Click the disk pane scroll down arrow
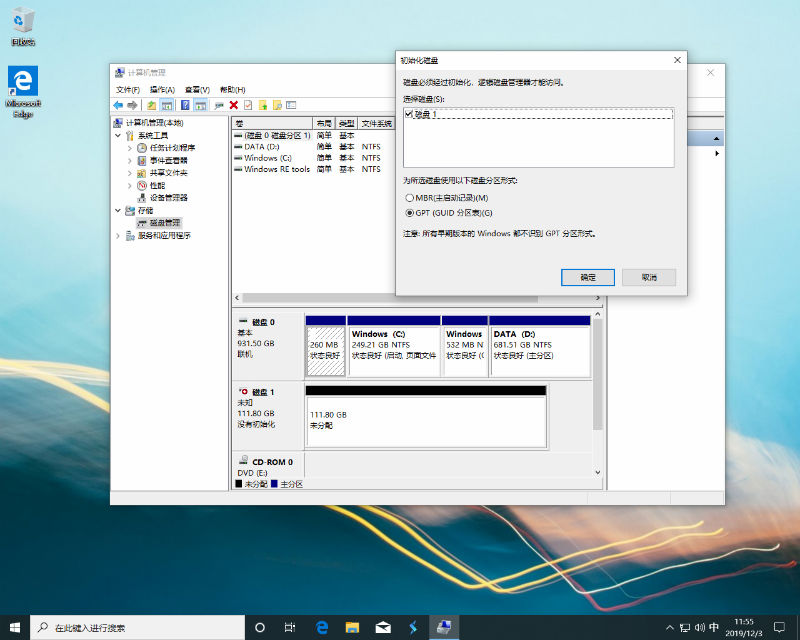 (x=598, y=473)
